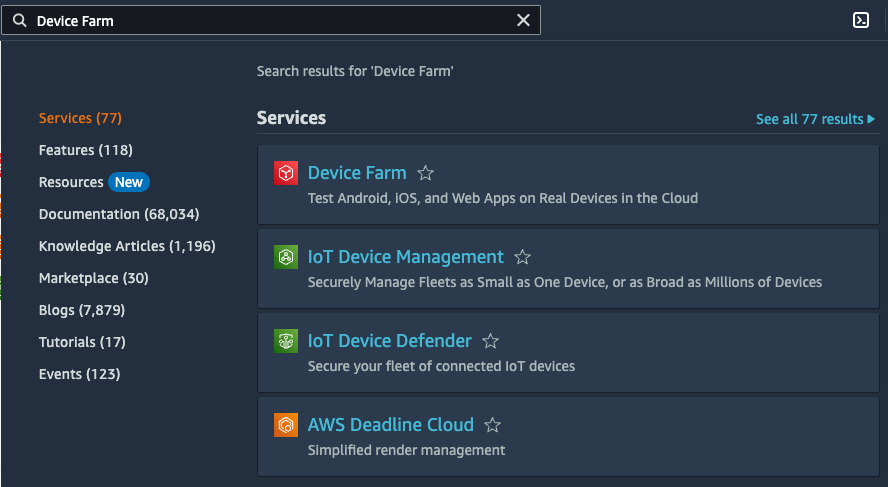View Resources category marked New

71,182
